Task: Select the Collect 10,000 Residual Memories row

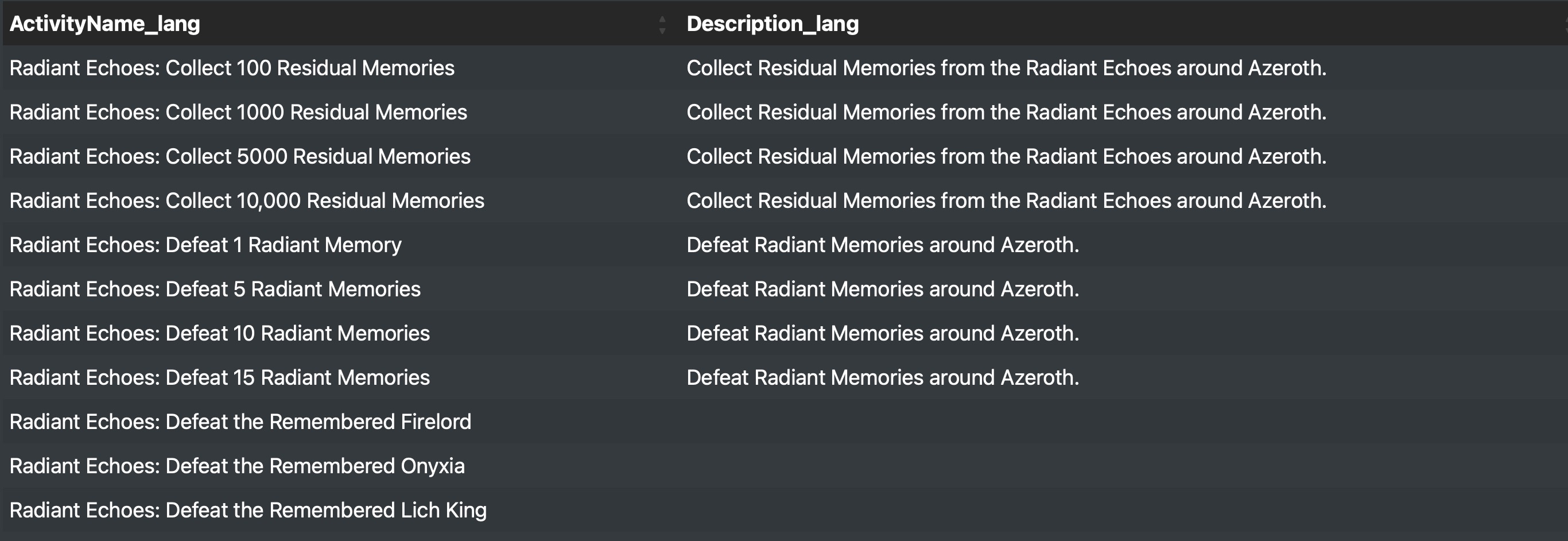Action: [785, 200]
